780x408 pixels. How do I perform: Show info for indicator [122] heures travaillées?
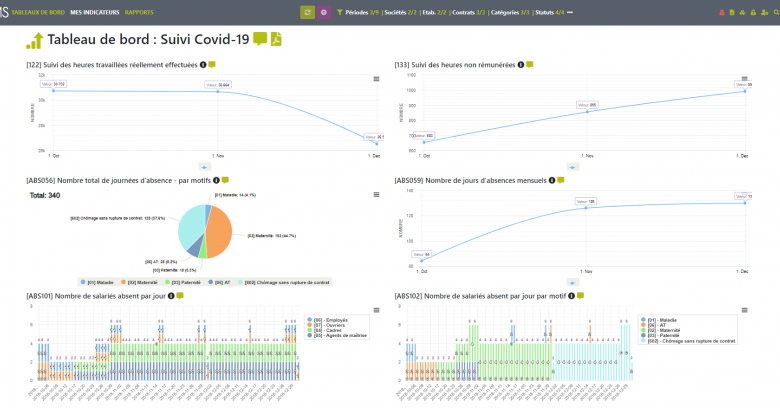[x=203, y=65]
